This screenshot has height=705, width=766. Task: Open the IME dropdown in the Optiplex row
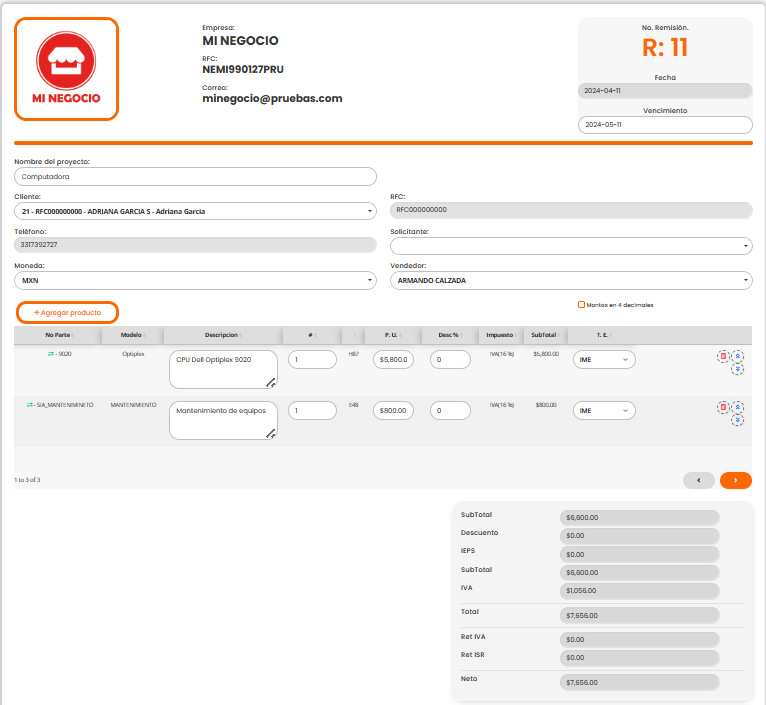[604, 359]
